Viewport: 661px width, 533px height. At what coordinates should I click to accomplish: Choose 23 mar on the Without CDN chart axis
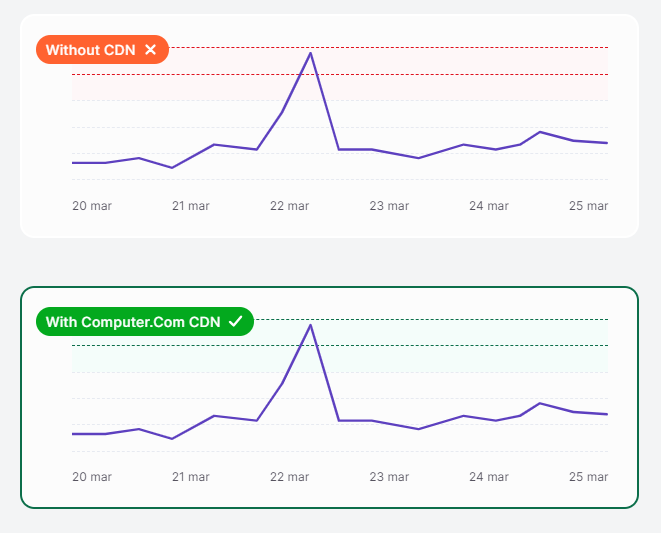point(389,206)
